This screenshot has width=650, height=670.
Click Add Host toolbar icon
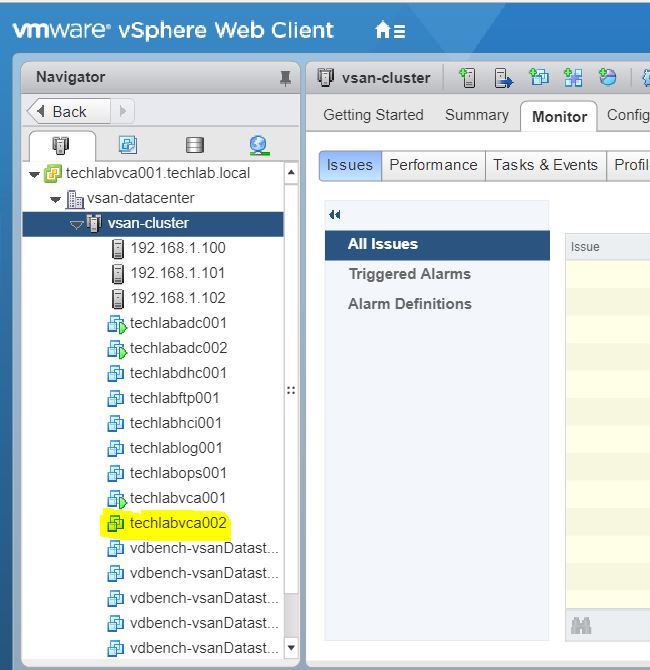[x=468, y=78]
